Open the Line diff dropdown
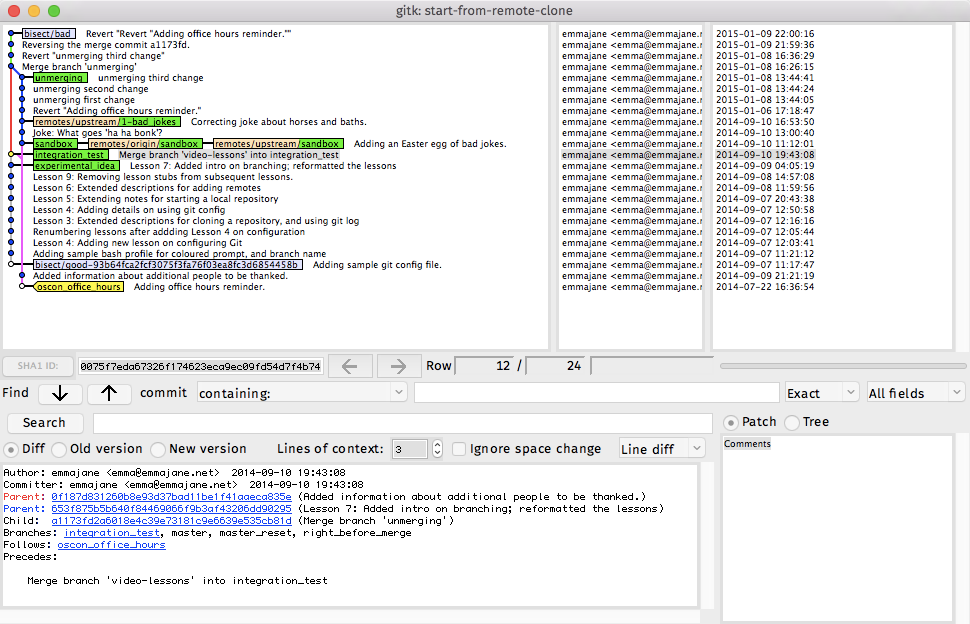Screen dimensions: 970x624 661,448
